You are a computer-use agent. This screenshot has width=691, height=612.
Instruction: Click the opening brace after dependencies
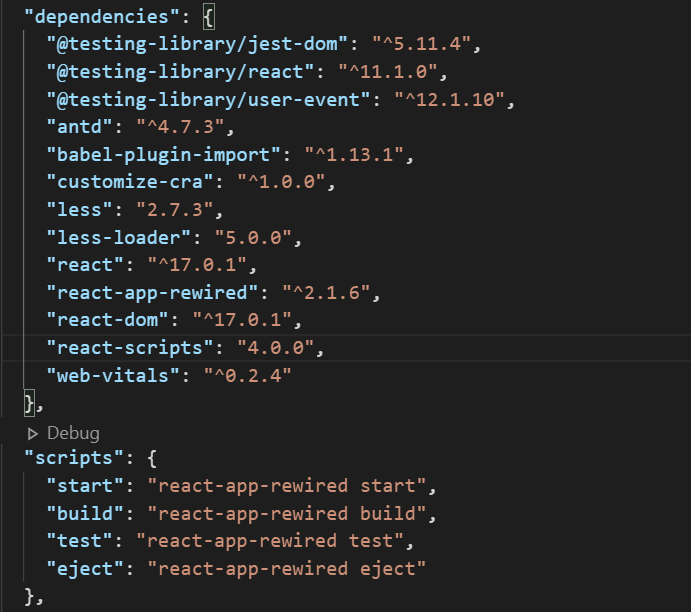[x=208, y=18]
